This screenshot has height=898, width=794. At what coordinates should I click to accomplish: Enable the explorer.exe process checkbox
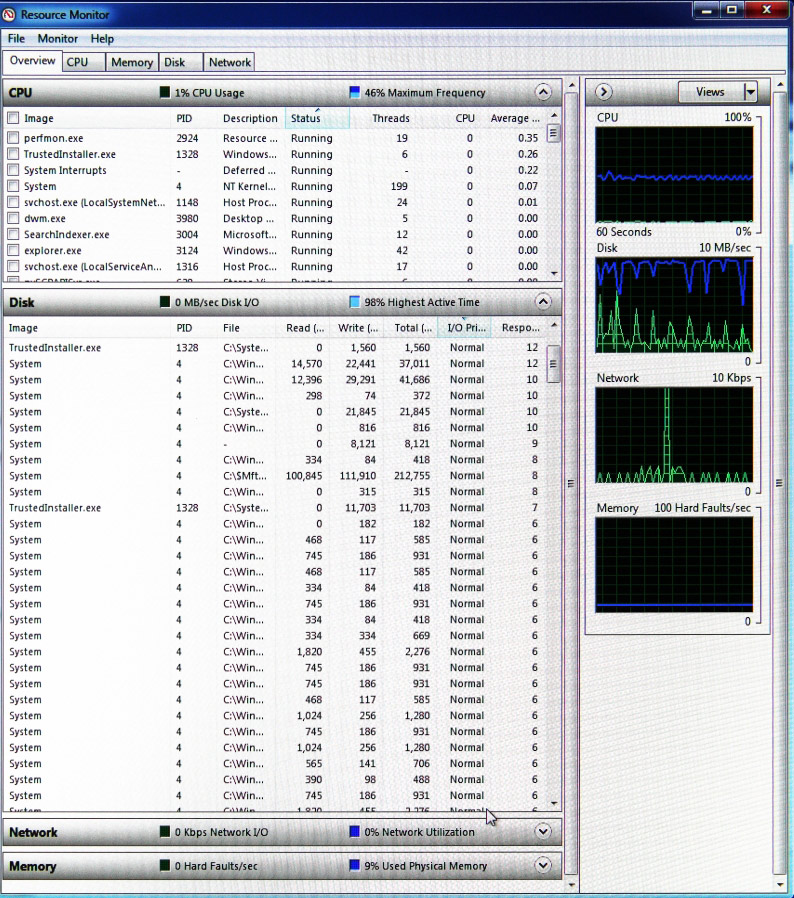point(13,250)
